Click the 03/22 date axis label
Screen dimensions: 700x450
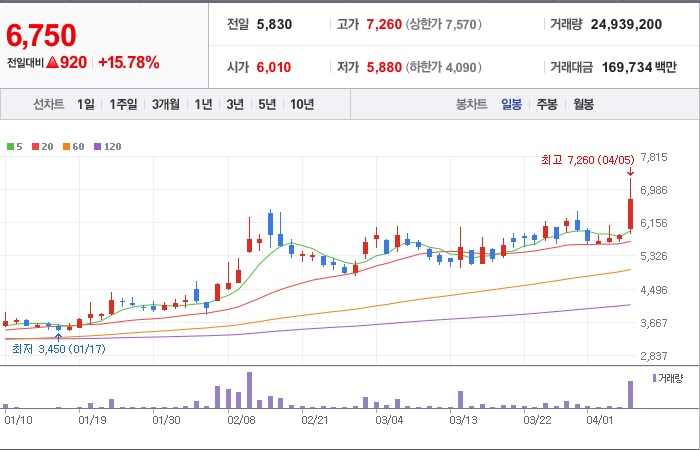pyautogui.click(x=537, y=420)
